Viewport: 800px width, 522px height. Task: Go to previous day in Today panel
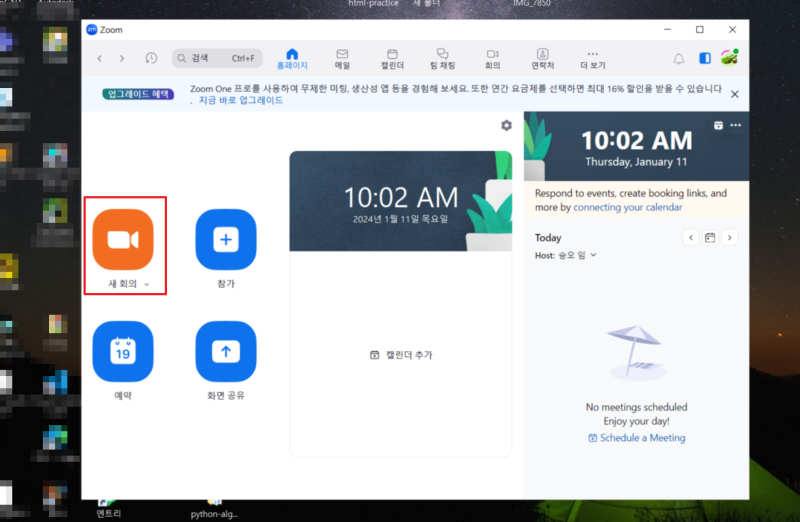(691, 237)
